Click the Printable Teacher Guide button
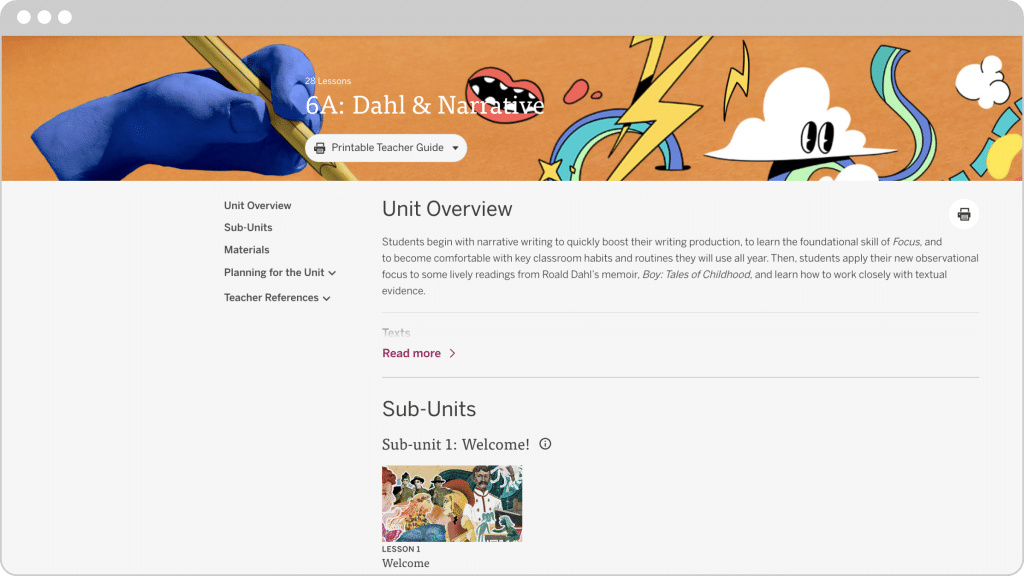Viewport: 1024px width, 576px height. 386,148
